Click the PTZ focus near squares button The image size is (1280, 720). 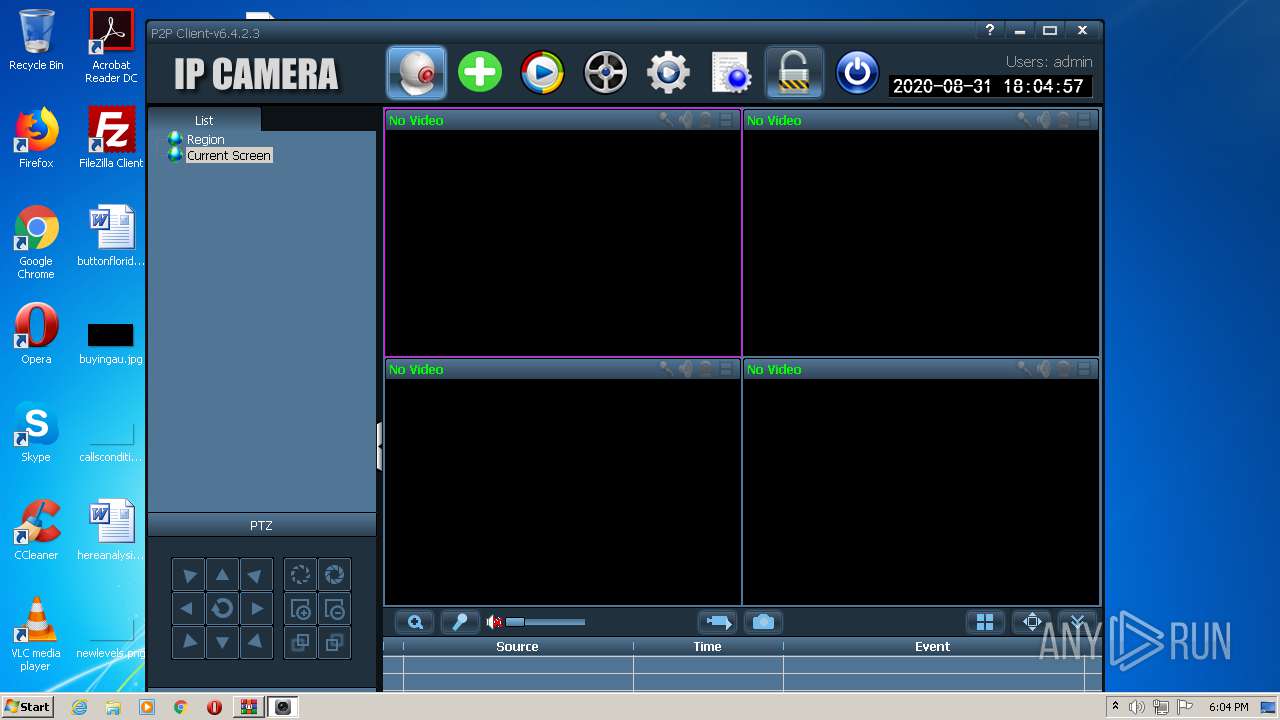click(x=300, y=642)
